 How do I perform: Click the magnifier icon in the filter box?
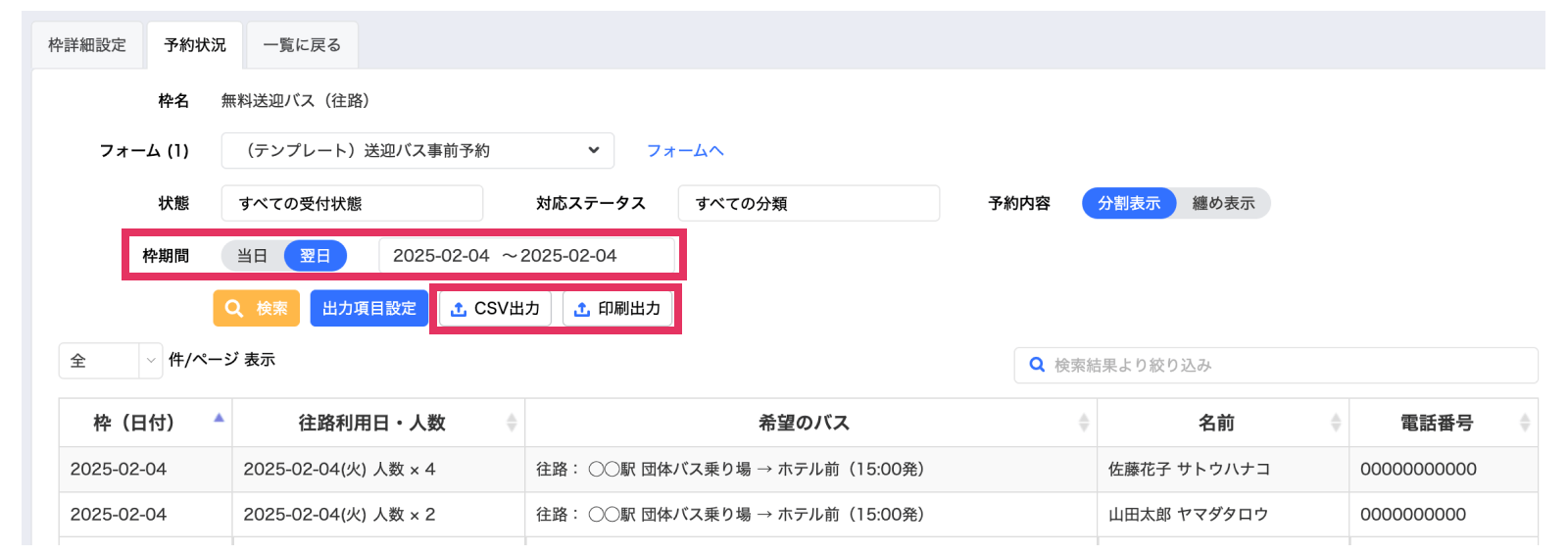pyautogui.click(x=1037, y=365)
